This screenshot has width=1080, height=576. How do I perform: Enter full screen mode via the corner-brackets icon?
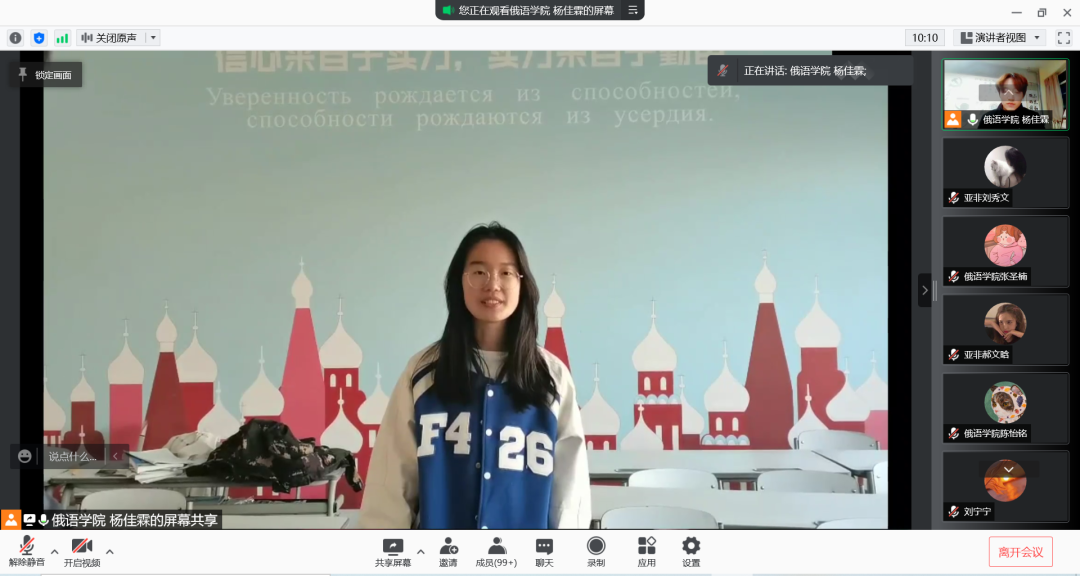pos(1063,38)
